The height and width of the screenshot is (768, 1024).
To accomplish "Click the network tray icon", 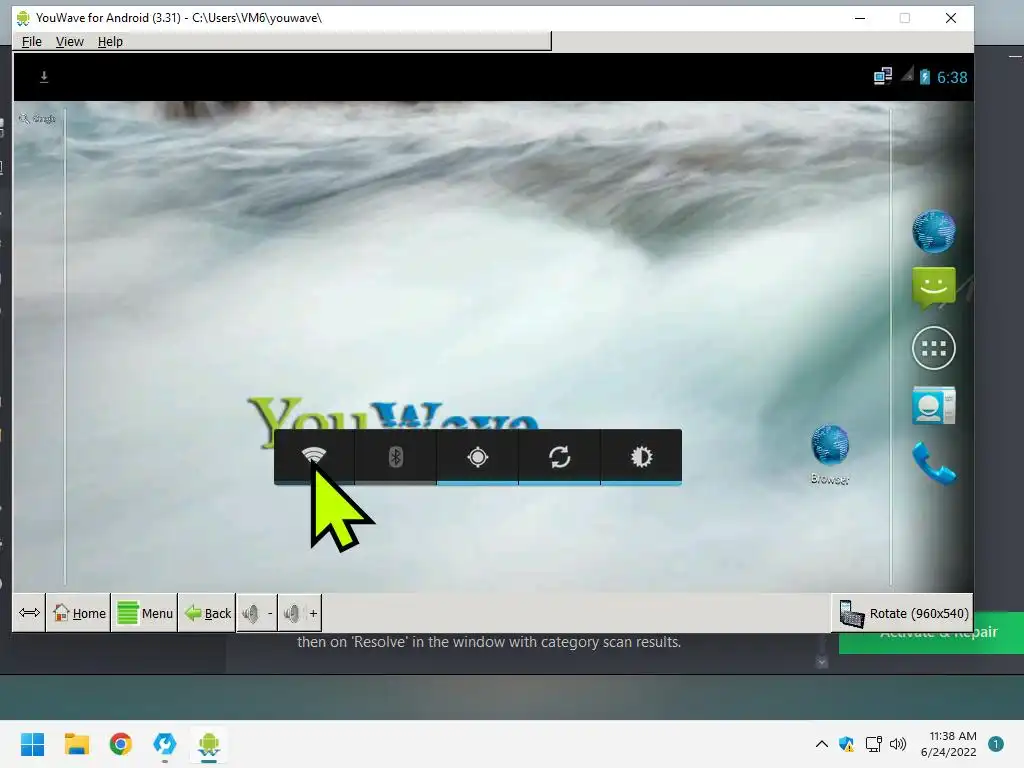I will tap(873, 744).
